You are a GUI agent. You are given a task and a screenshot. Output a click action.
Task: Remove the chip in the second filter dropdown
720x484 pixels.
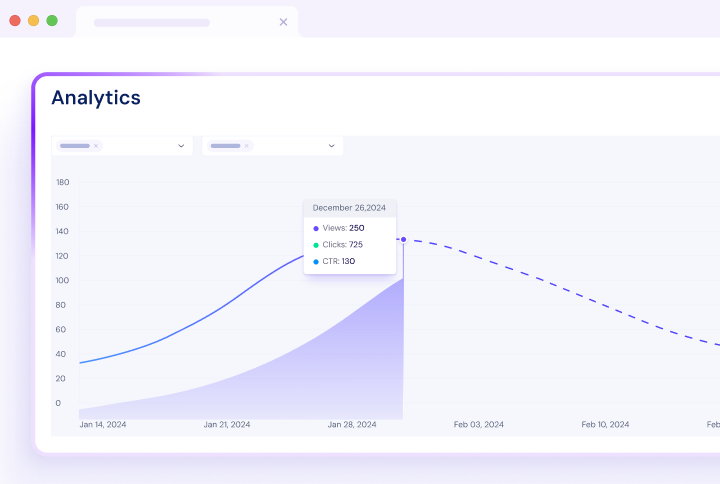click(x=246, y=146)
